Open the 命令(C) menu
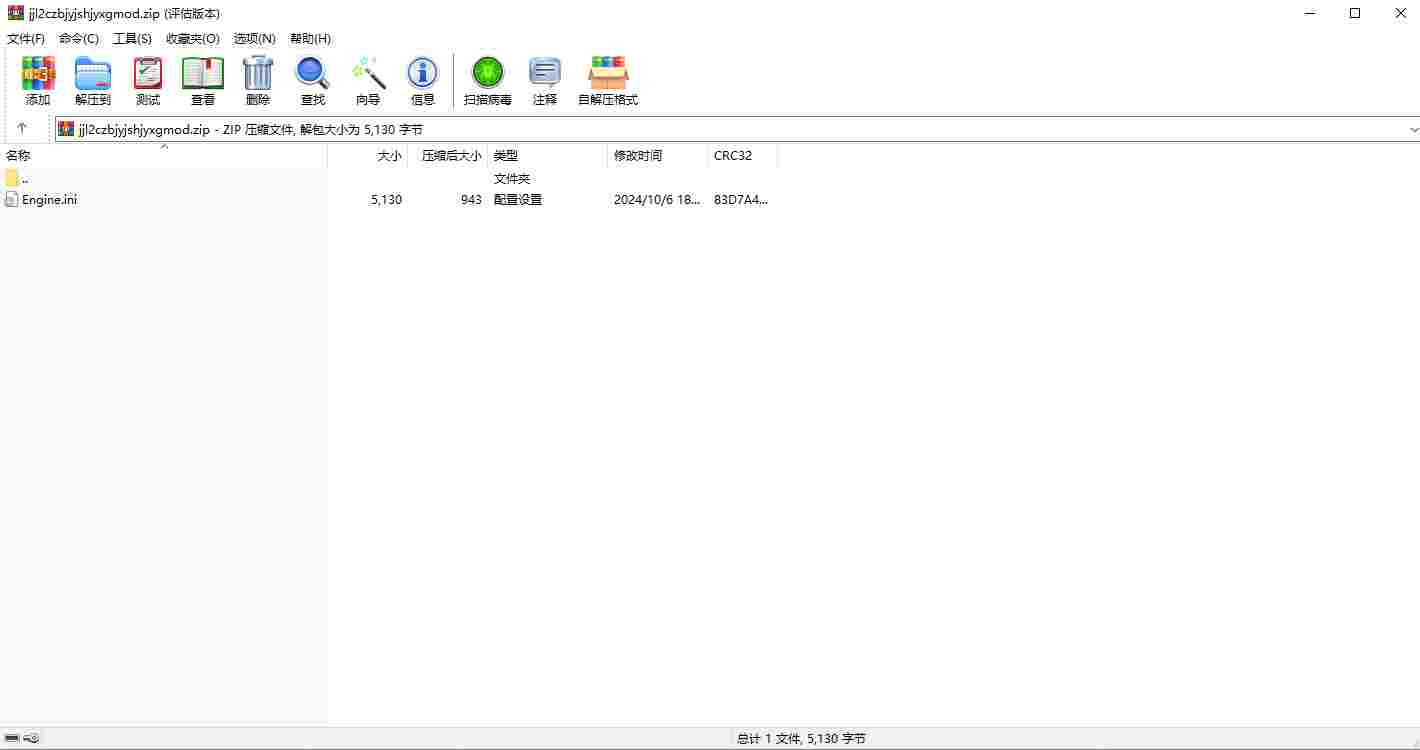The image size is (1420, 750). coord(79,38)
